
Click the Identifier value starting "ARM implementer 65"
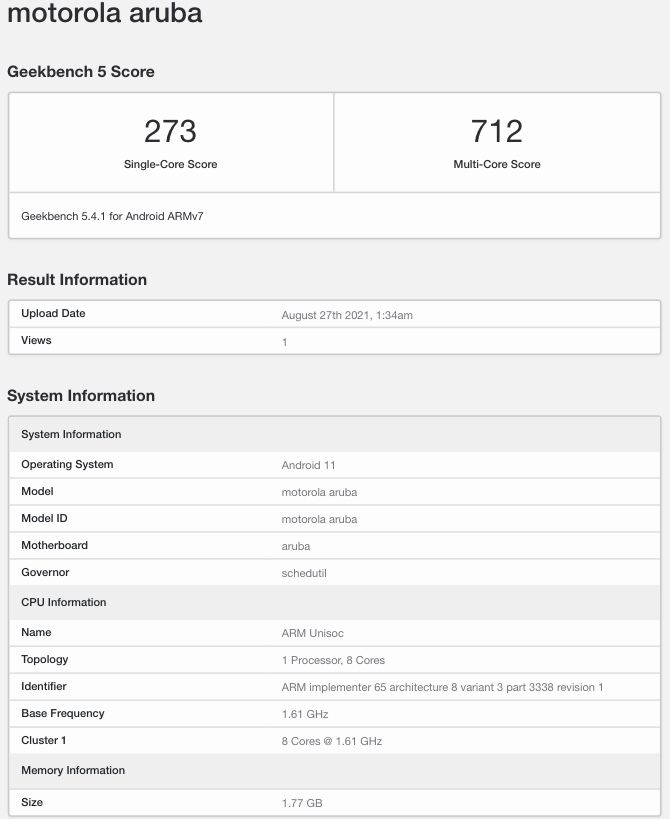tap(442, 687)
